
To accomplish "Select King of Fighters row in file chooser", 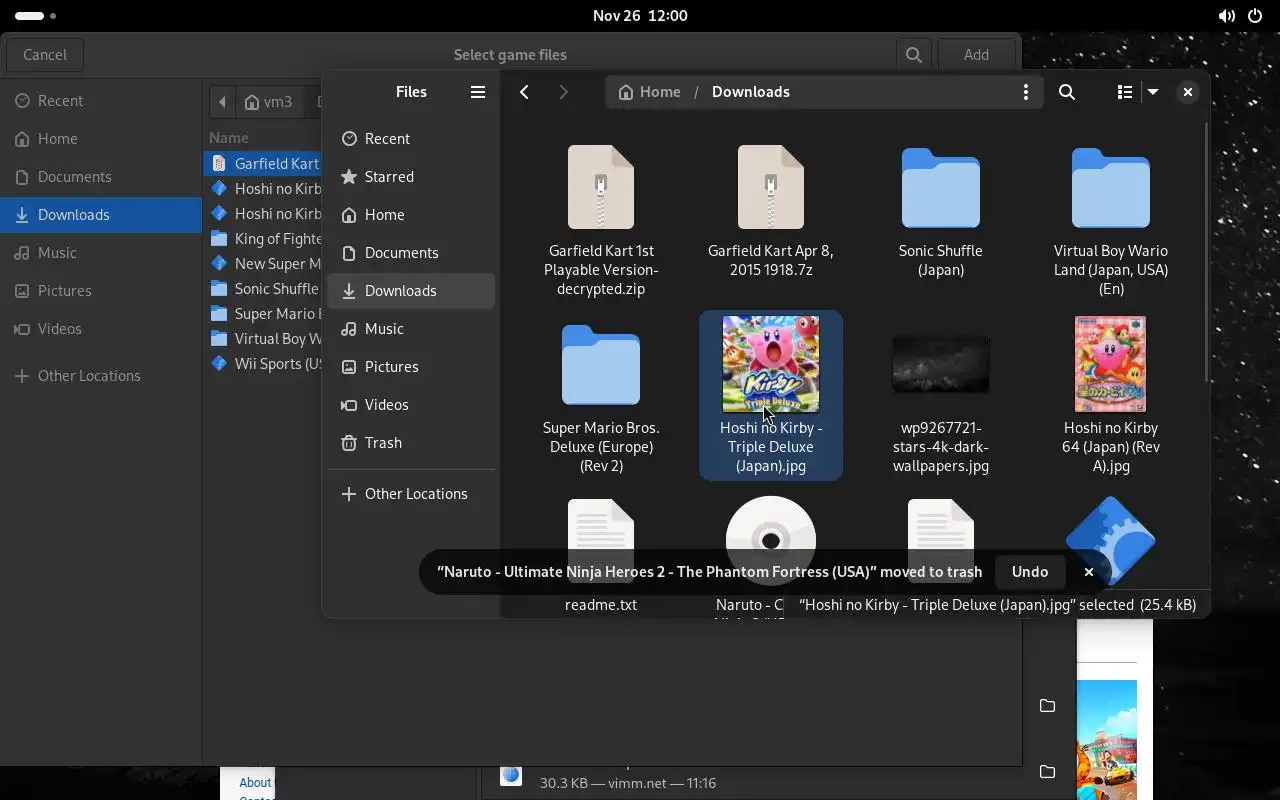I will (264, 239).
